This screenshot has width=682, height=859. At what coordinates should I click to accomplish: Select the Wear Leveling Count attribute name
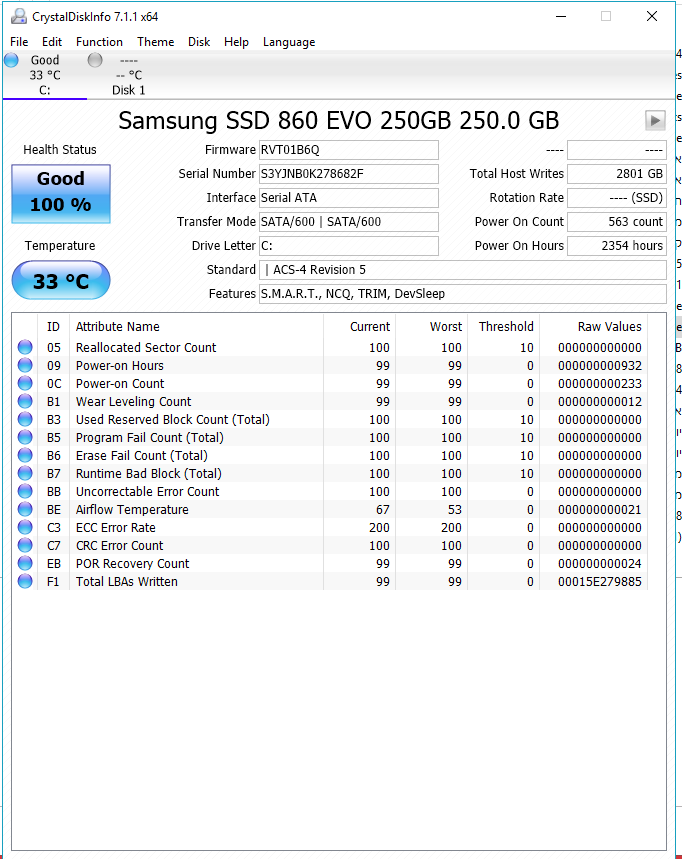[133, 402]
